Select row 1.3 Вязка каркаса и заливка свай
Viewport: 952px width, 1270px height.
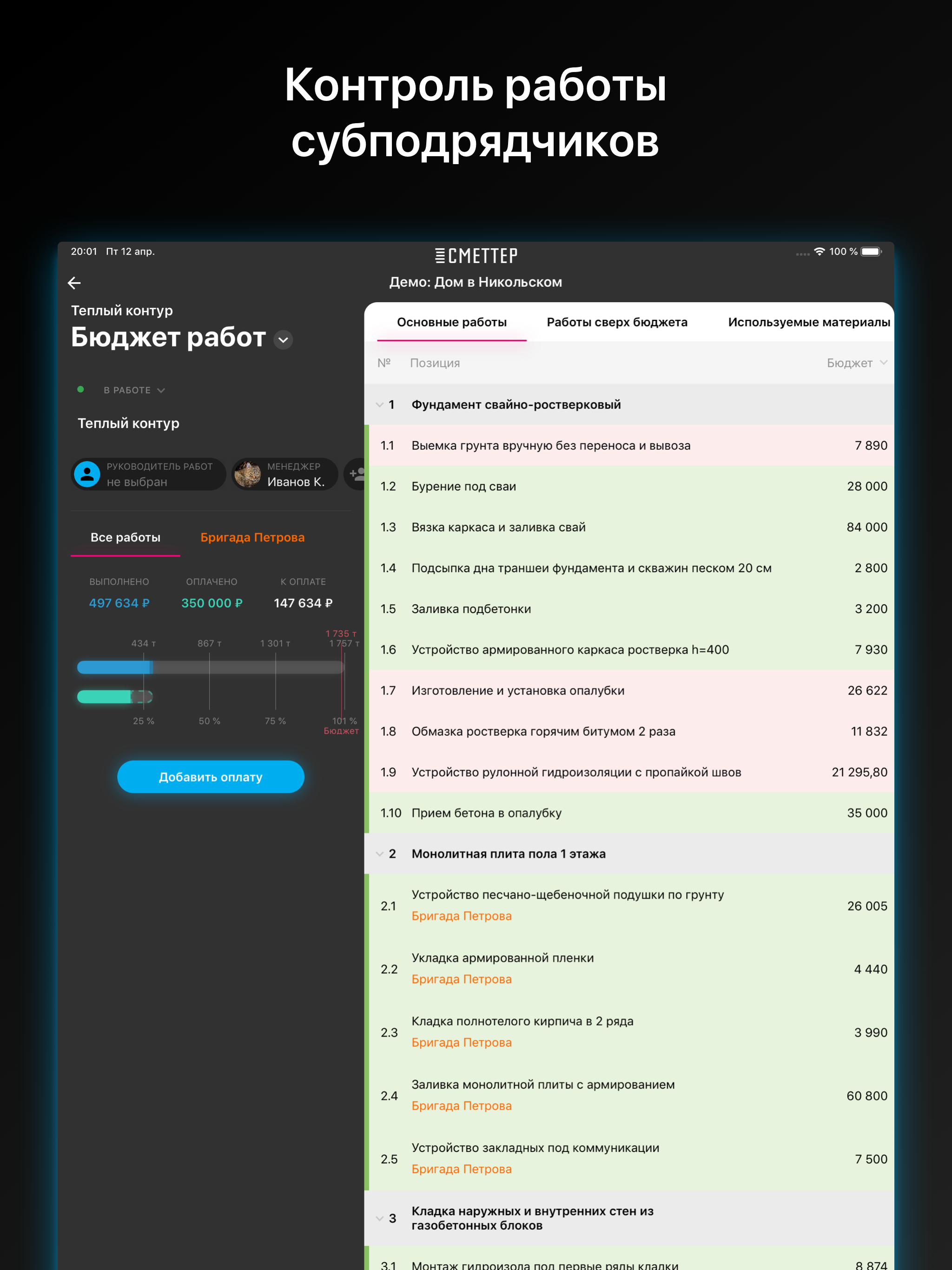tap(629, 527)
